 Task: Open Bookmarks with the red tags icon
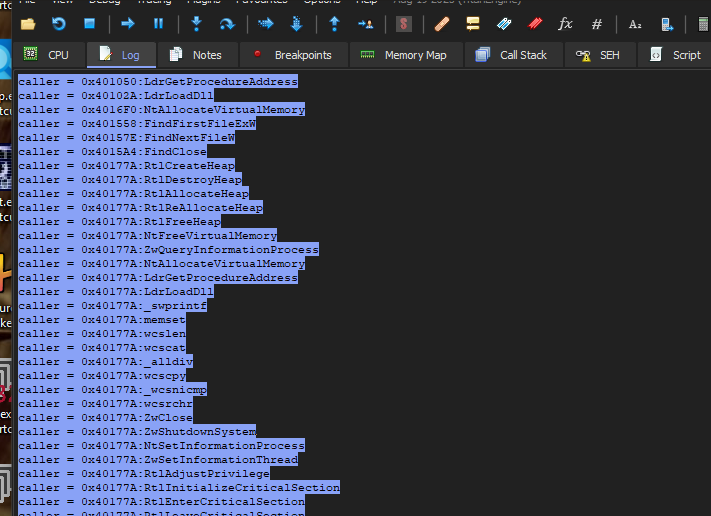[535, 24]
